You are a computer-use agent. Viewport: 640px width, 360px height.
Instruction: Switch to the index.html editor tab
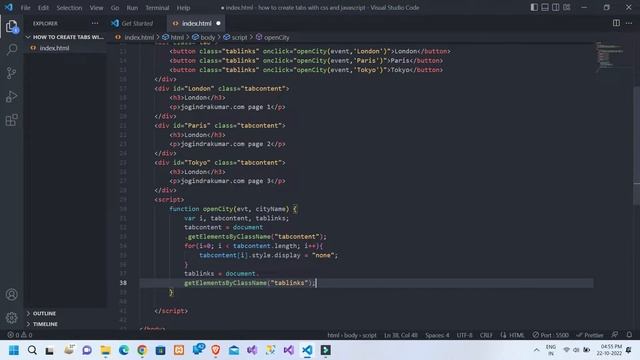[196, 23]
